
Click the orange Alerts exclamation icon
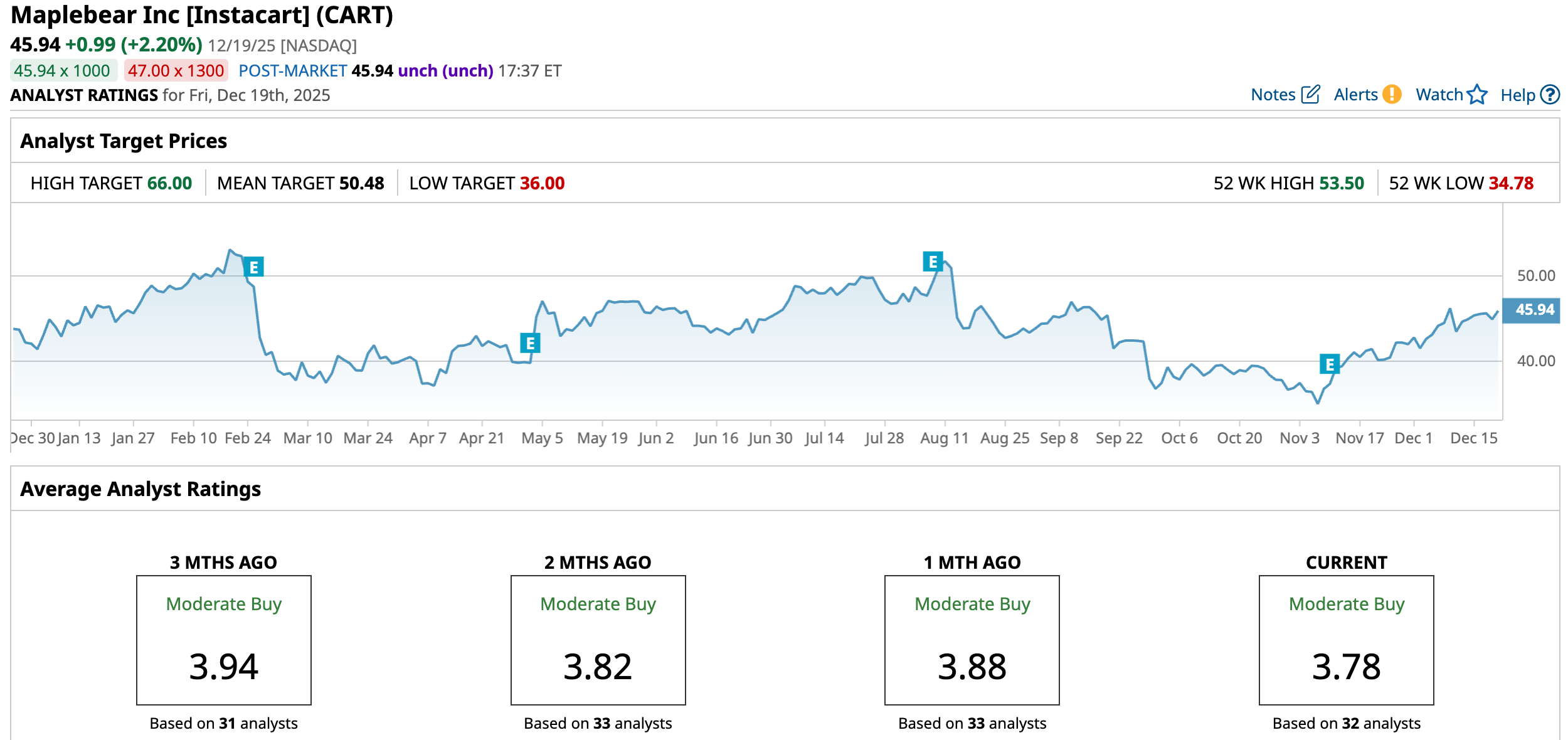click(x=1392, y=94)
